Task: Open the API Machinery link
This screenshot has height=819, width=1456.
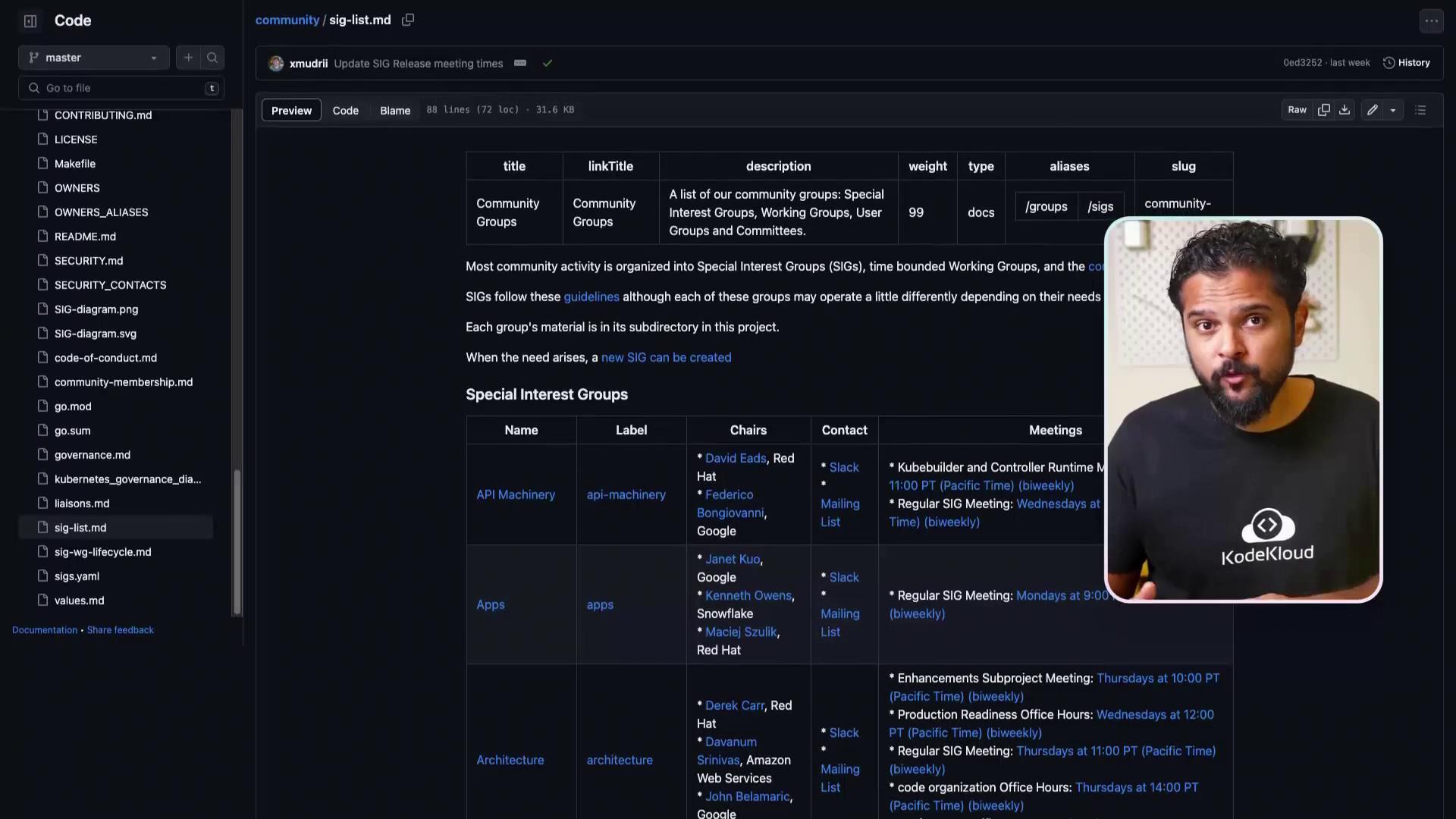Action: coord(516,494)
